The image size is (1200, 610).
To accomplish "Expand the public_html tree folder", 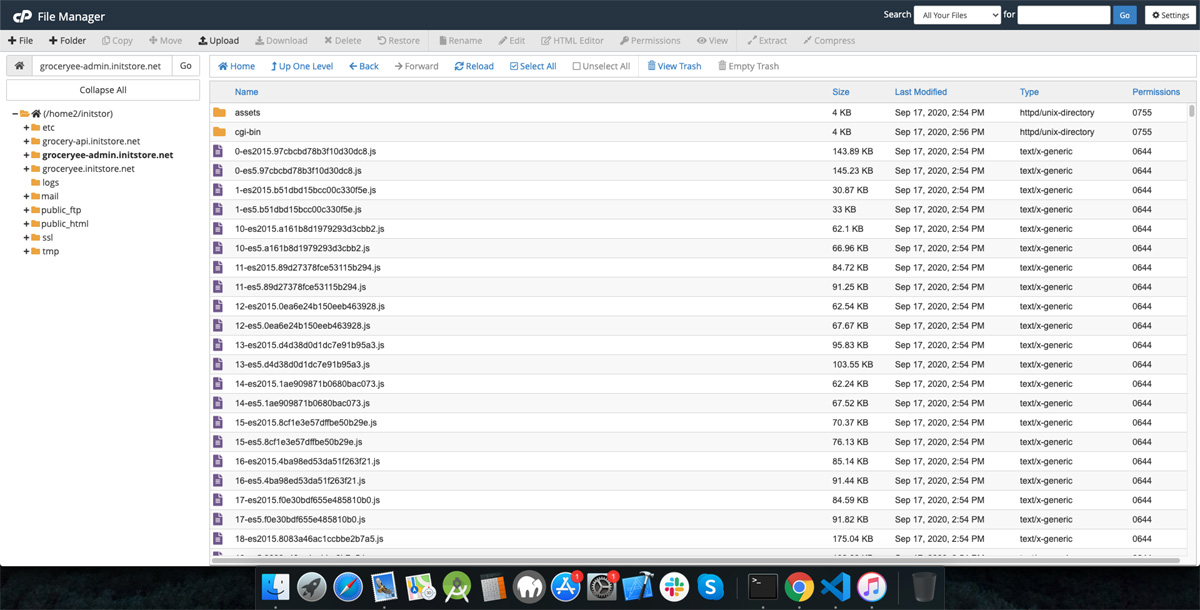I will 26,224.
